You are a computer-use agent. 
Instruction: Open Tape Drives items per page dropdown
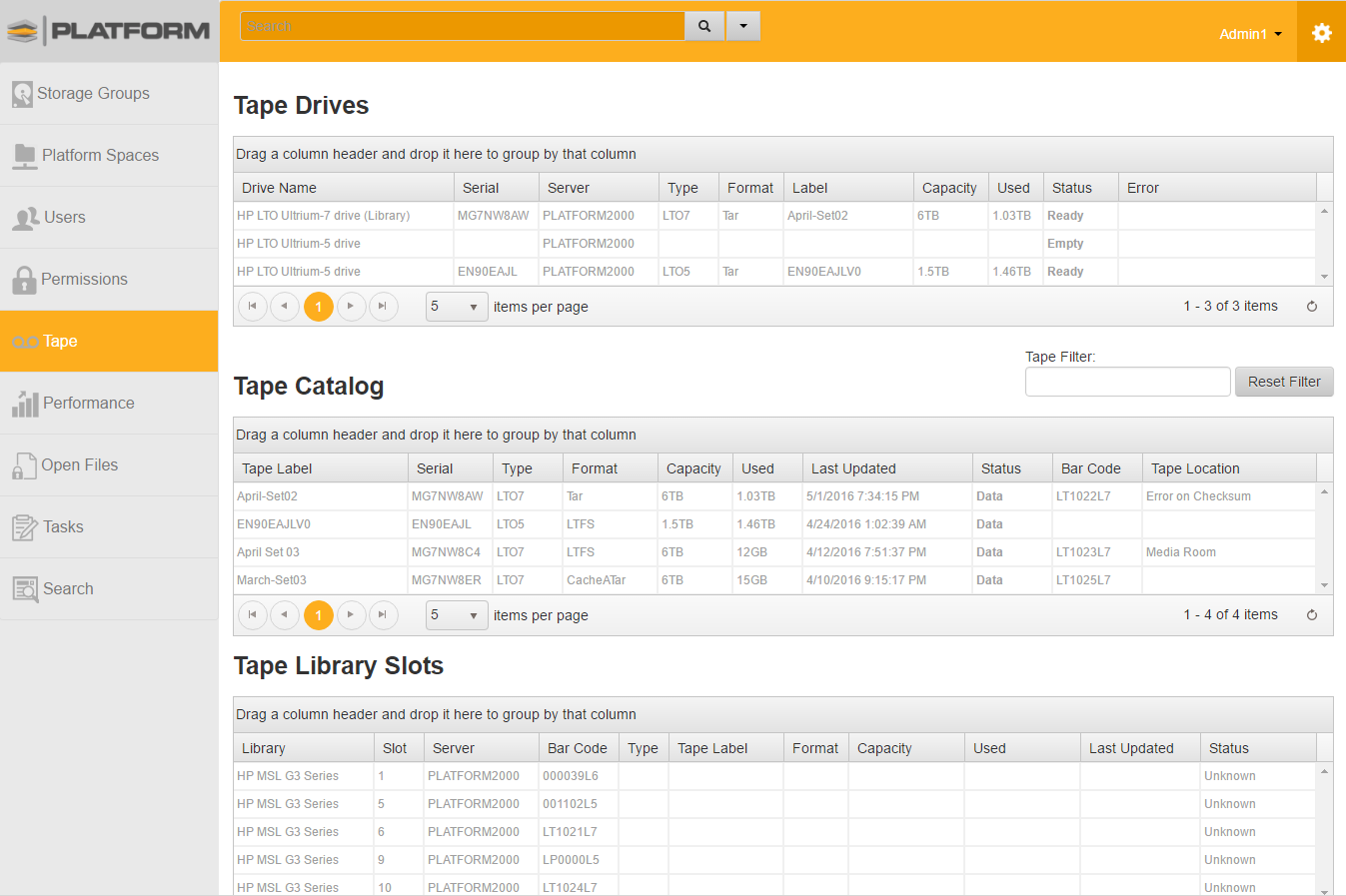point(457,307)
